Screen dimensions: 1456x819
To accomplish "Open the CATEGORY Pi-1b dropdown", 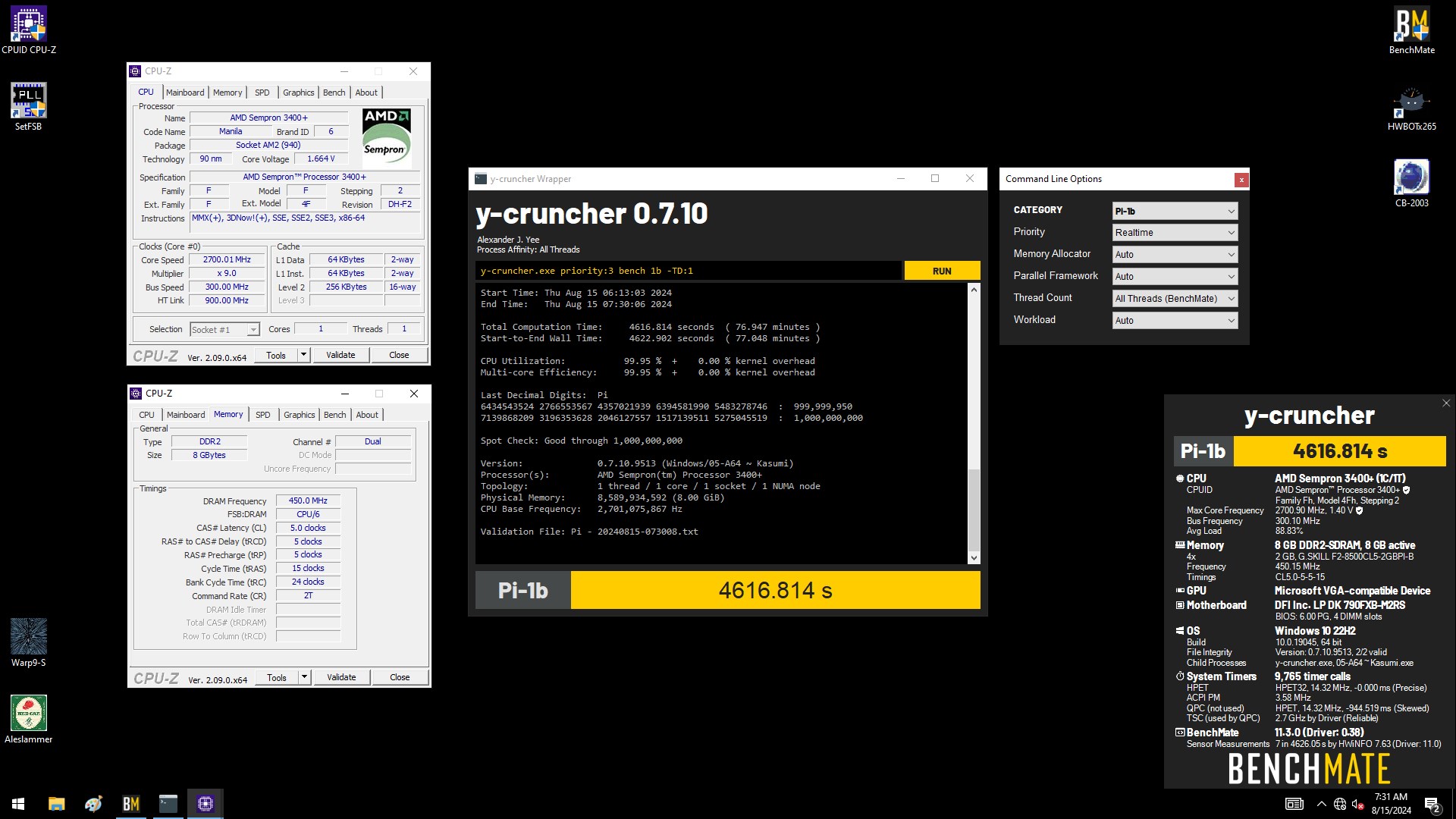I will tap(1175, 211).
